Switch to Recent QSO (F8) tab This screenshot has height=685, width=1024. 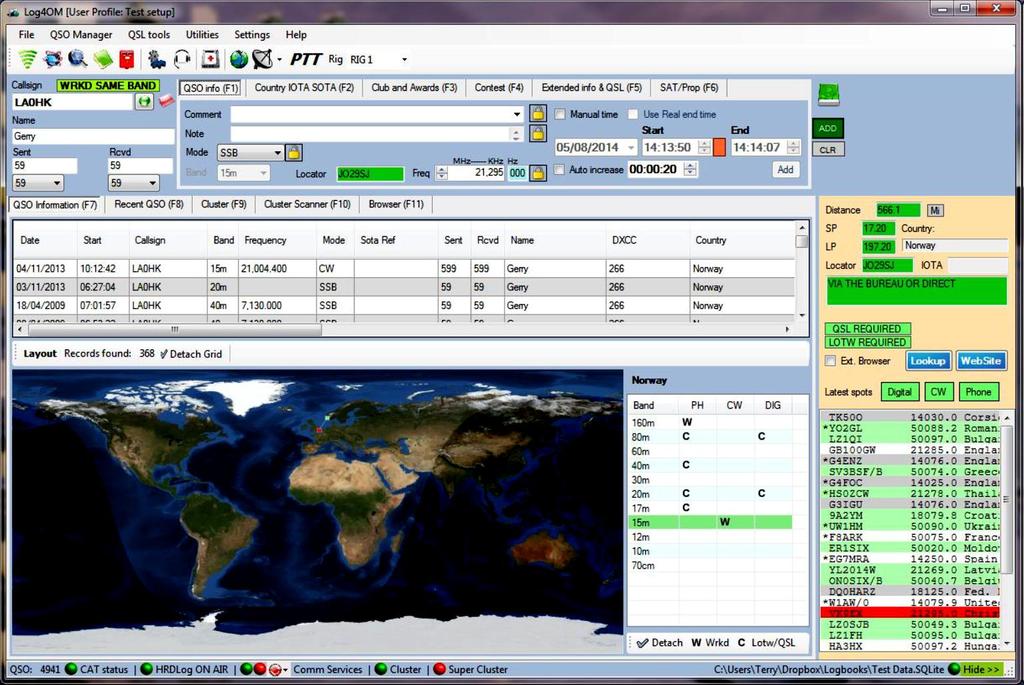149,204
